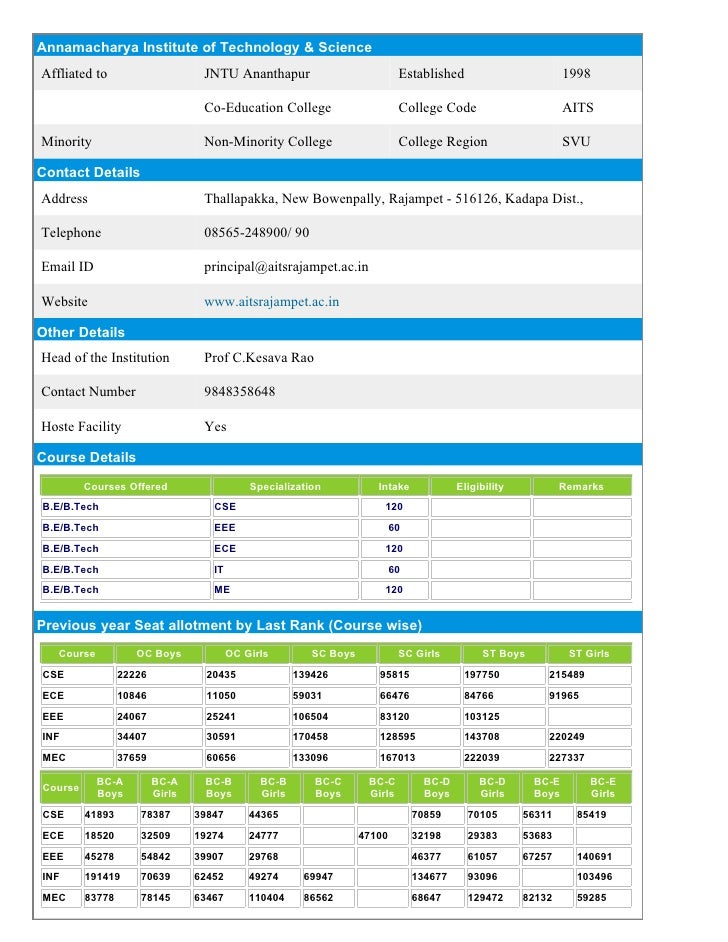Viewport: 728px width, 942px height.
Task: Click the SC Girls column header
Action: [419, 654]
